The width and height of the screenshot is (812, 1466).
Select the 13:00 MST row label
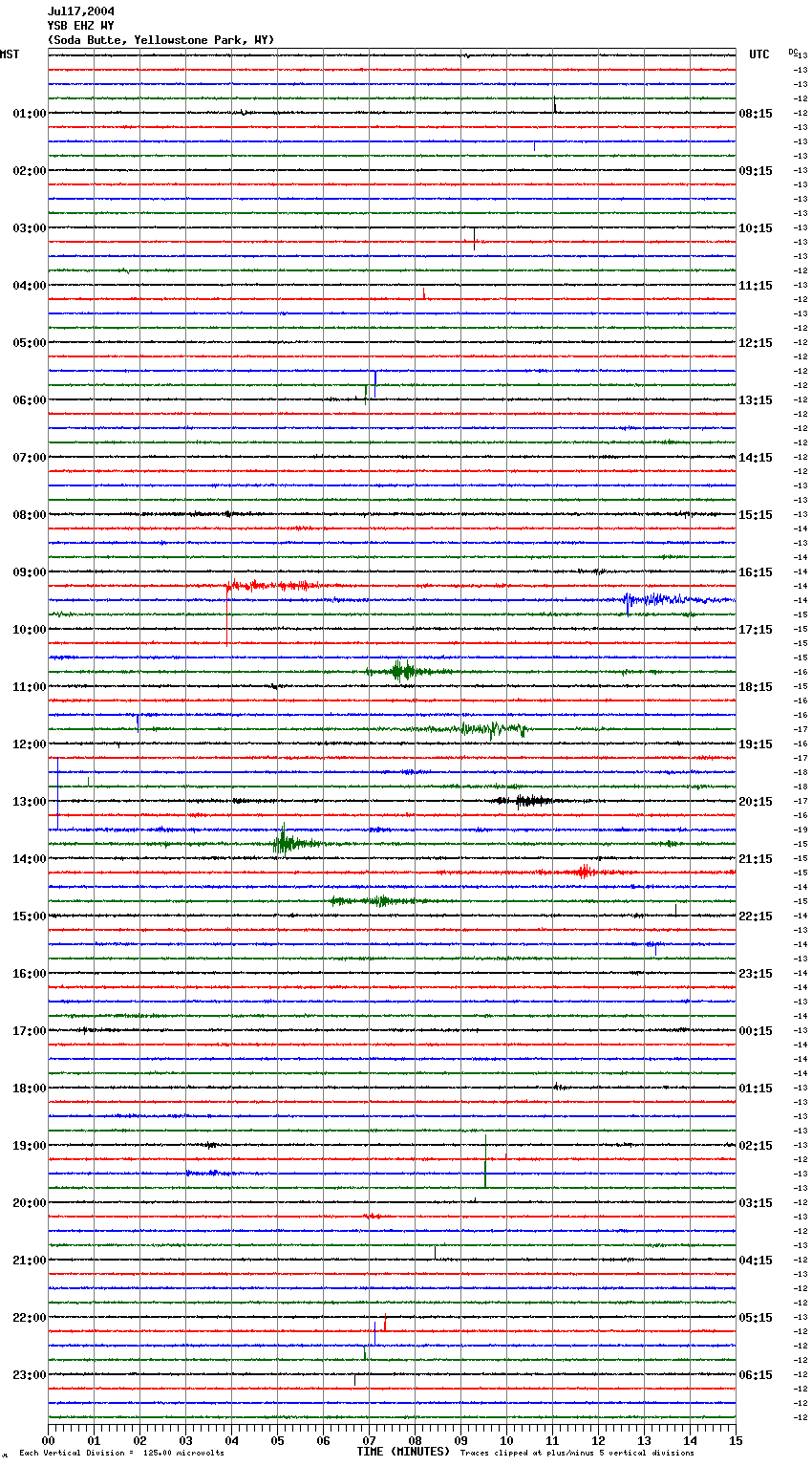[x=30, y=802]
